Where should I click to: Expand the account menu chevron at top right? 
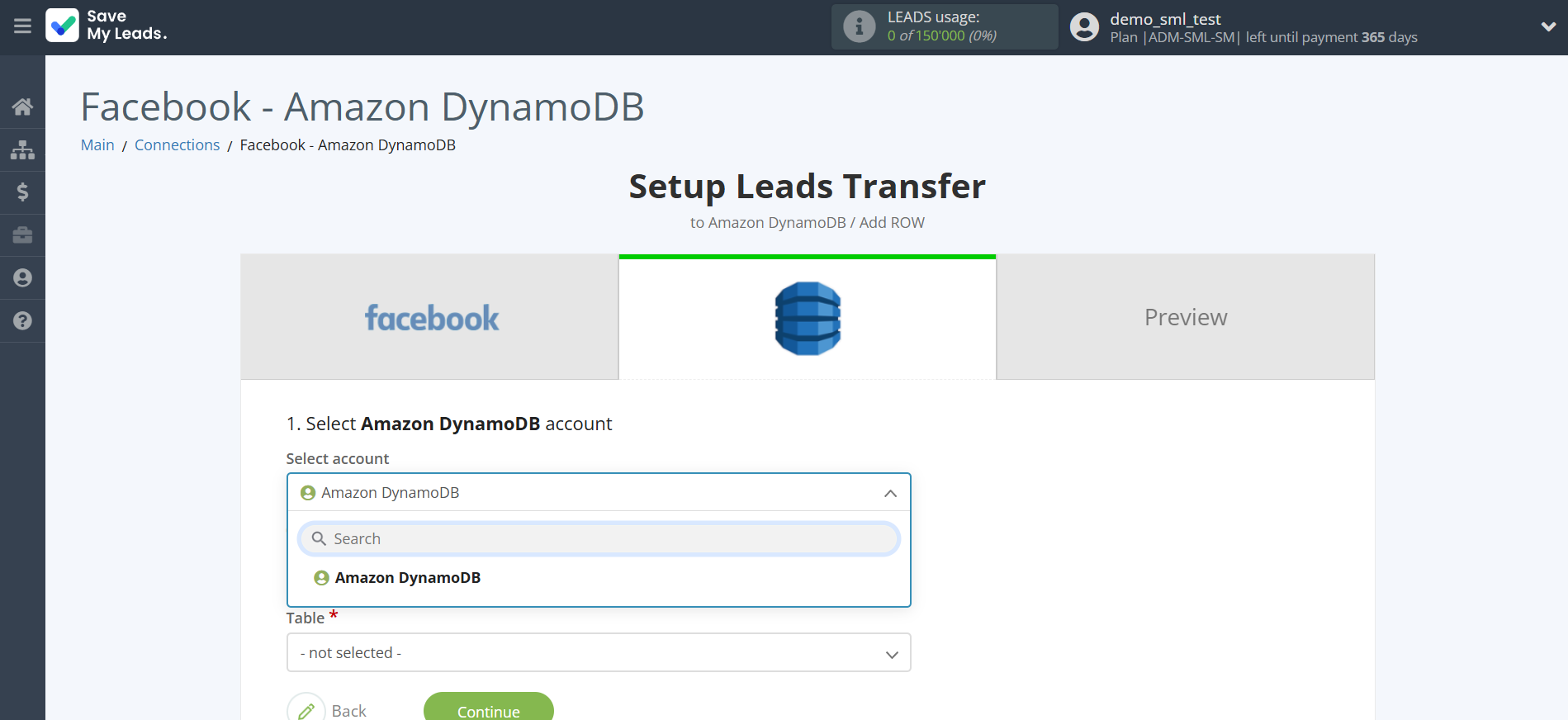tap(1548, 27)
